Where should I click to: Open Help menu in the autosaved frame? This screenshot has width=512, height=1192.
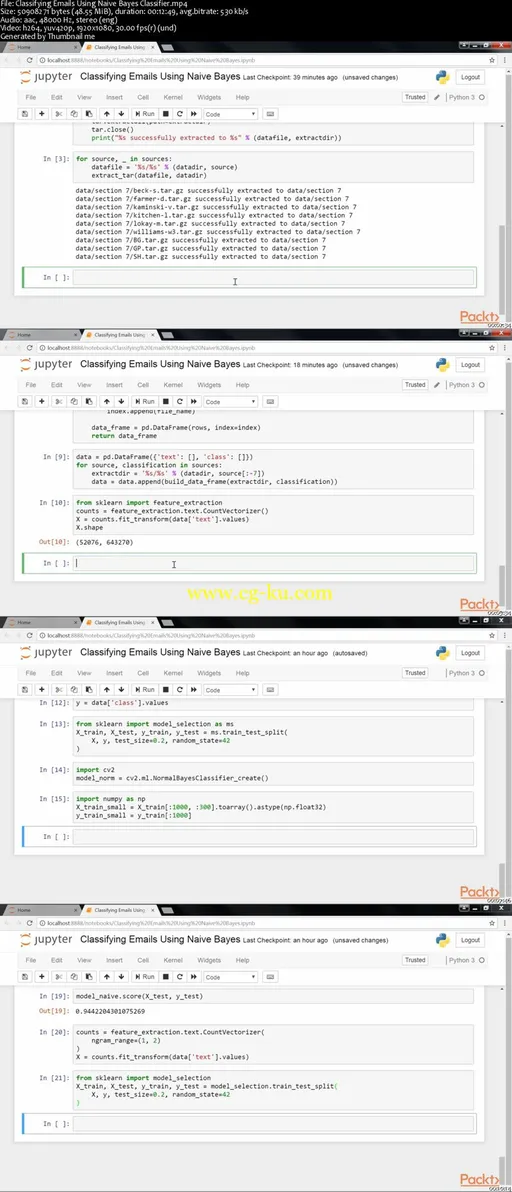pos(242,673)
